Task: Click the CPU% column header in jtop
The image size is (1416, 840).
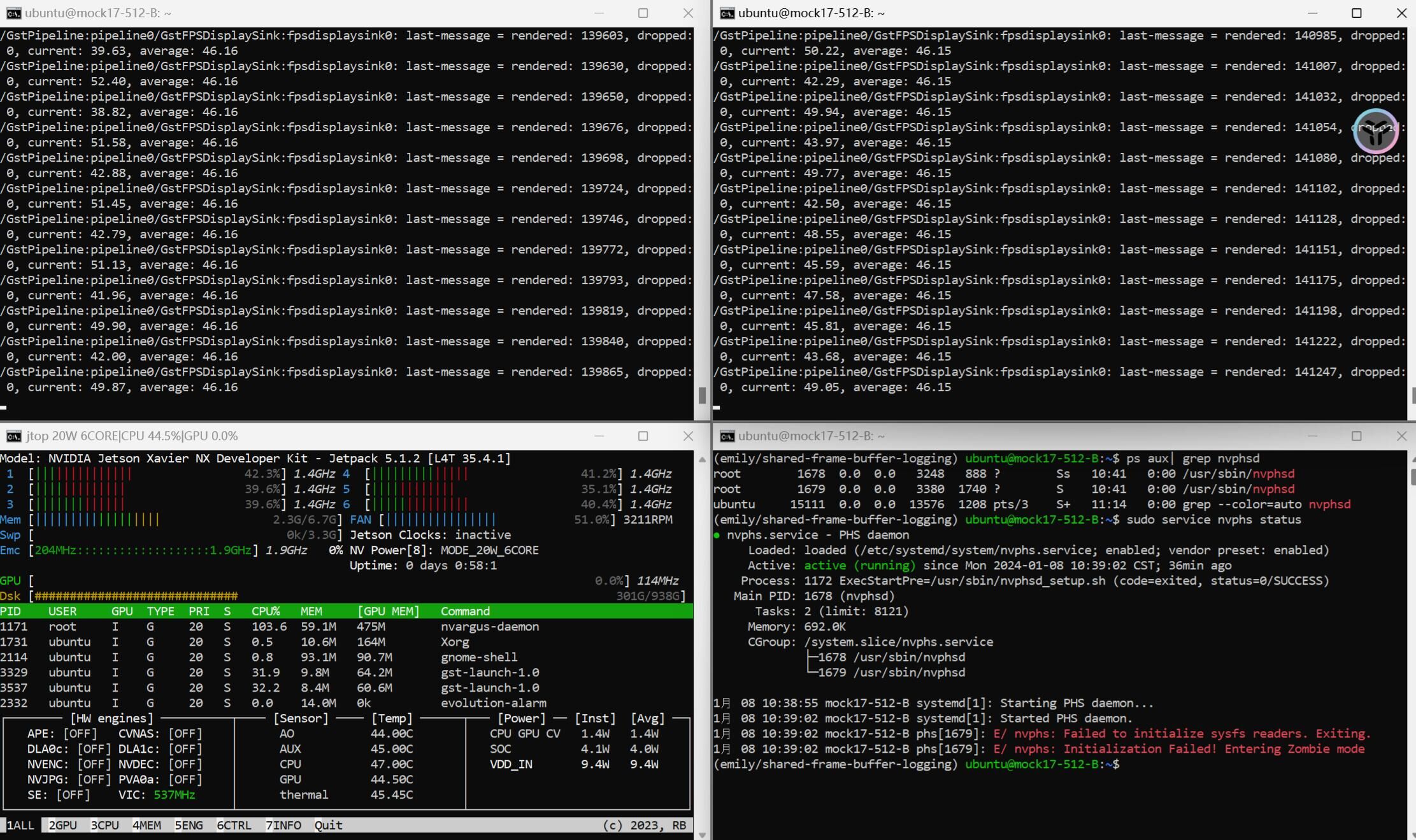Action: tap(266, 611)
